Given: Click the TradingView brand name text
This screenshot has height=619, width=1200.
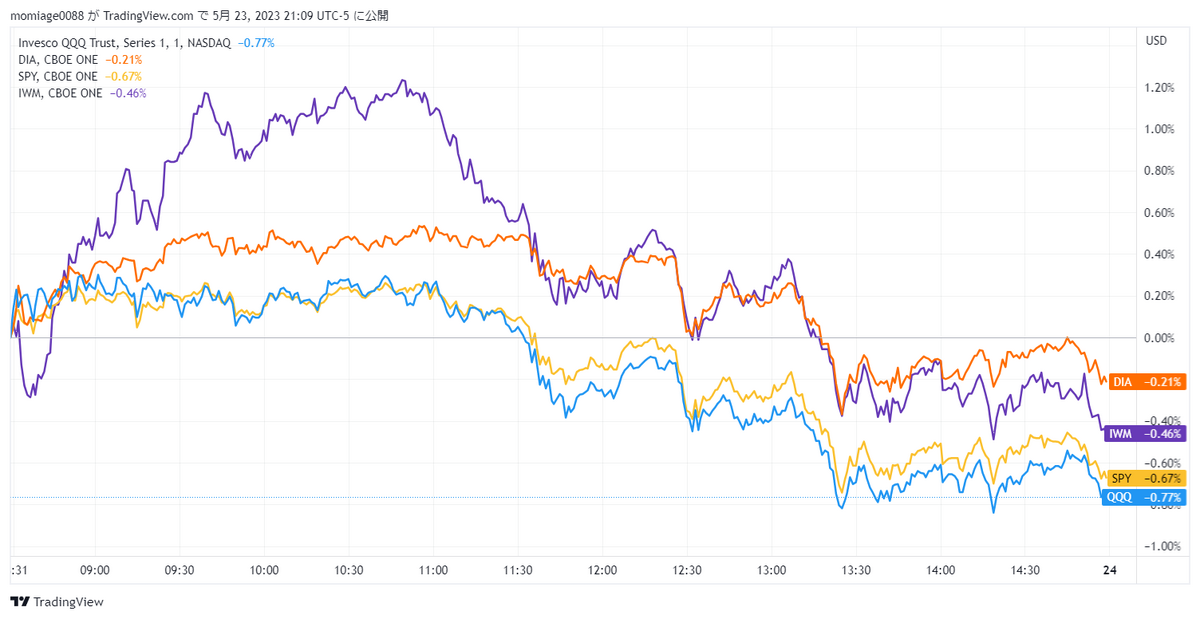Looking at the screenshot, I should click(68, 602).
